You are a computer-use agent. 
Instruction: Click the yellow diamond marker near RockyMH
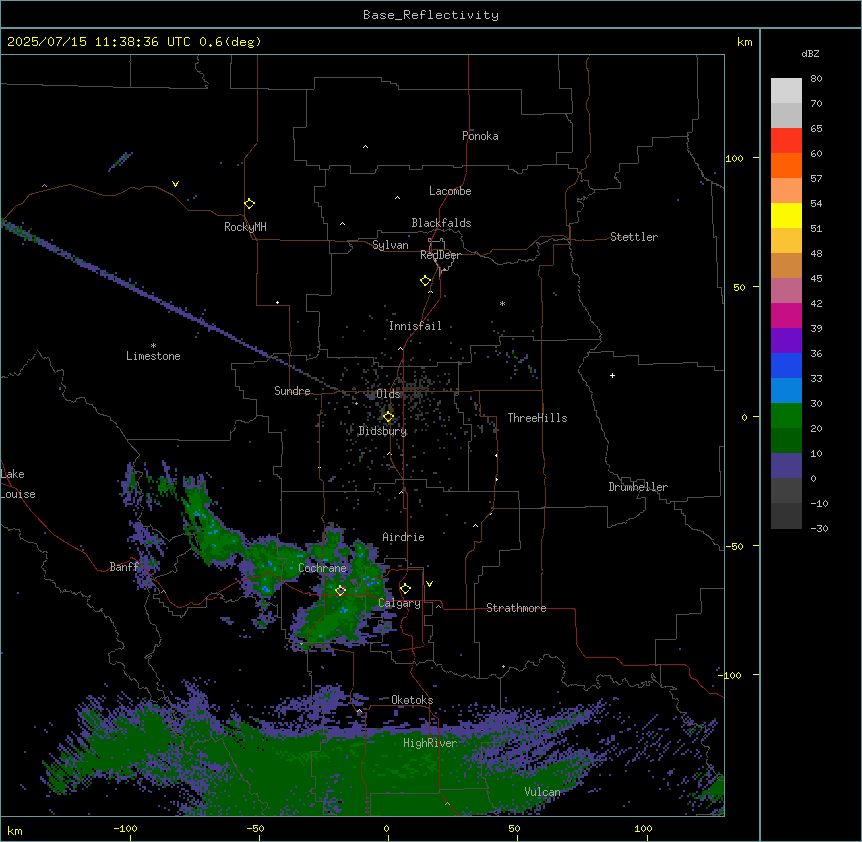[250, 204]
